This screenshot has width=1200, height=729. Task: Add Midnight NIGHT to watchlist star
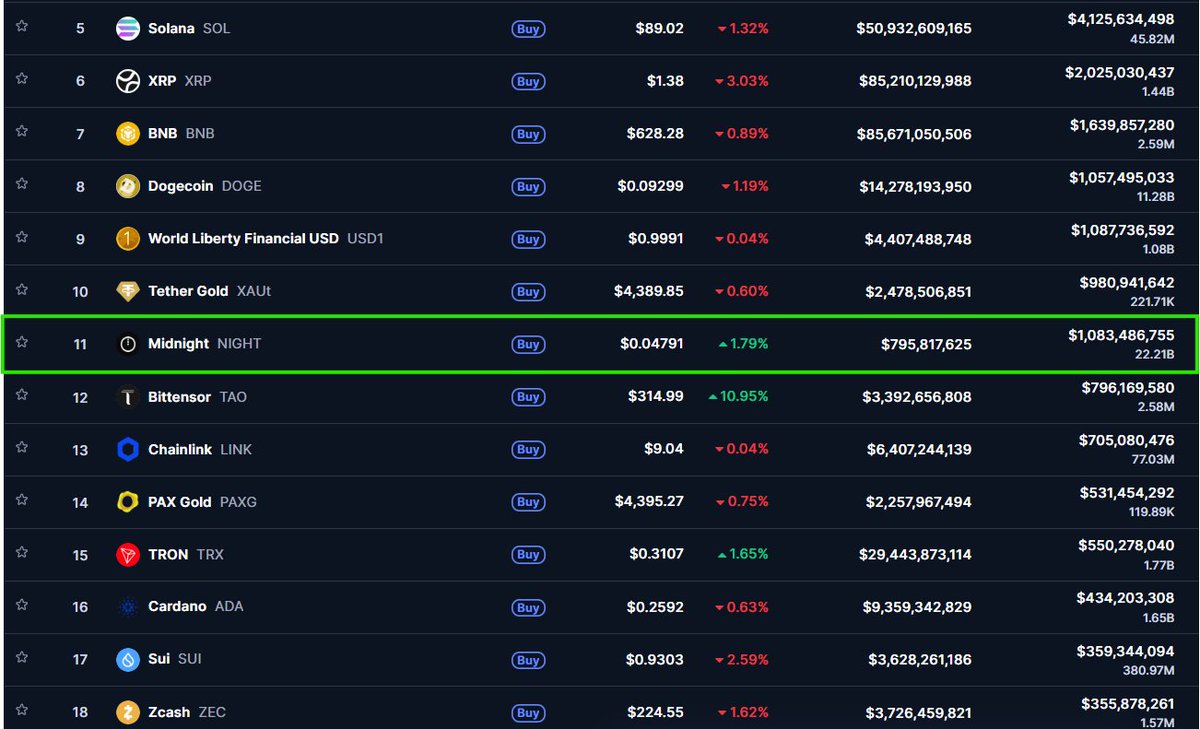22,342
